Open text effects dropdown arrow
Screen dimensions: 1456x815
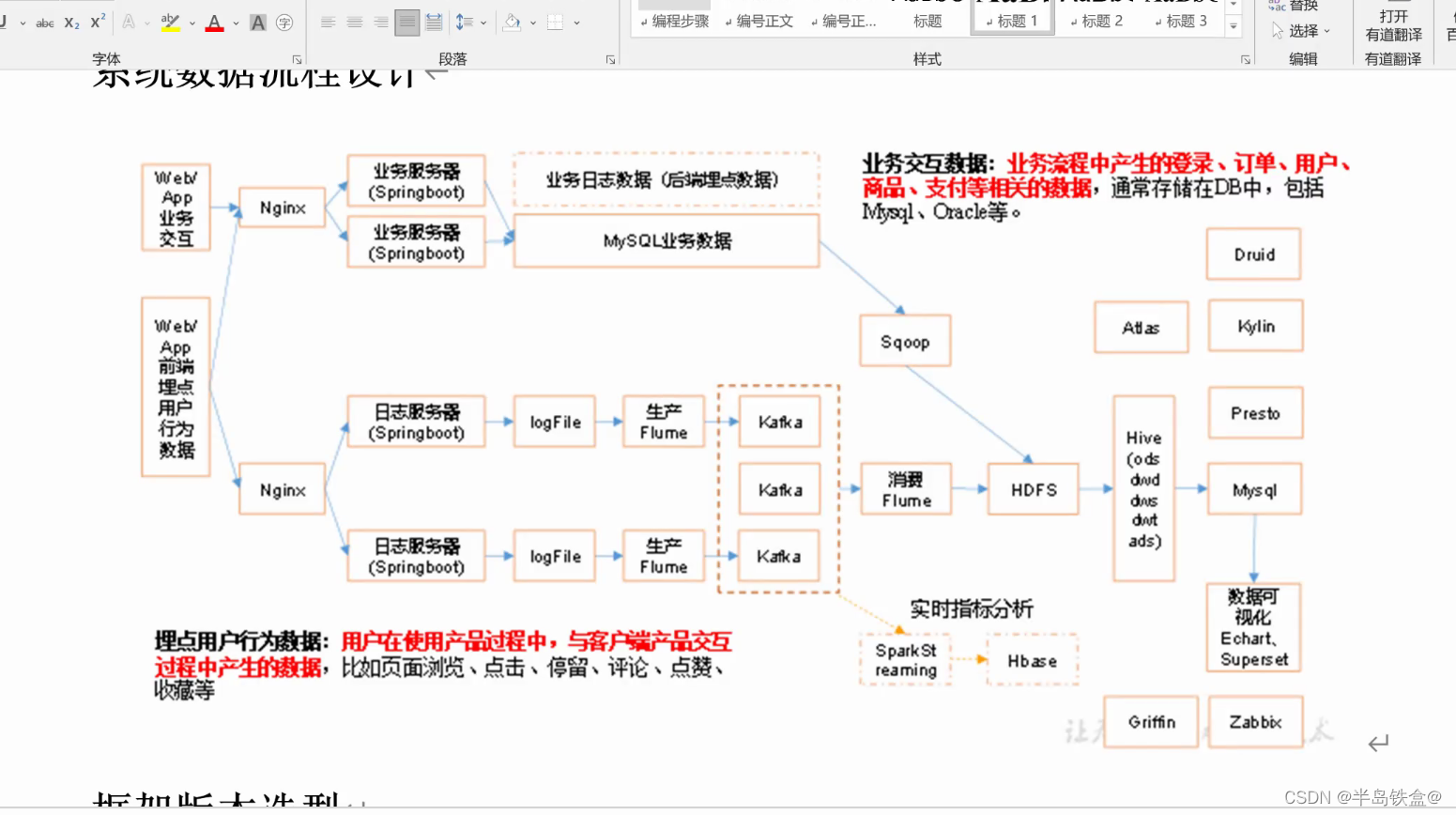coord(147,23)
